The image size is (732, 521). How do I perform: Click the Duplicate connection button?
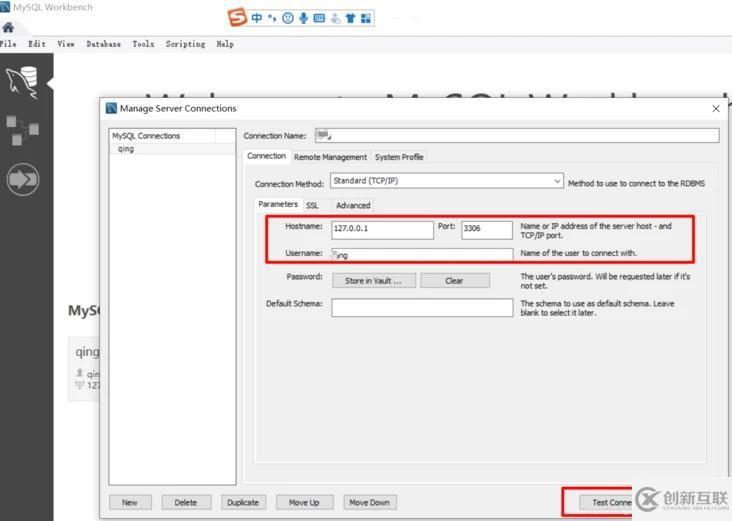(x=243, y=502)
